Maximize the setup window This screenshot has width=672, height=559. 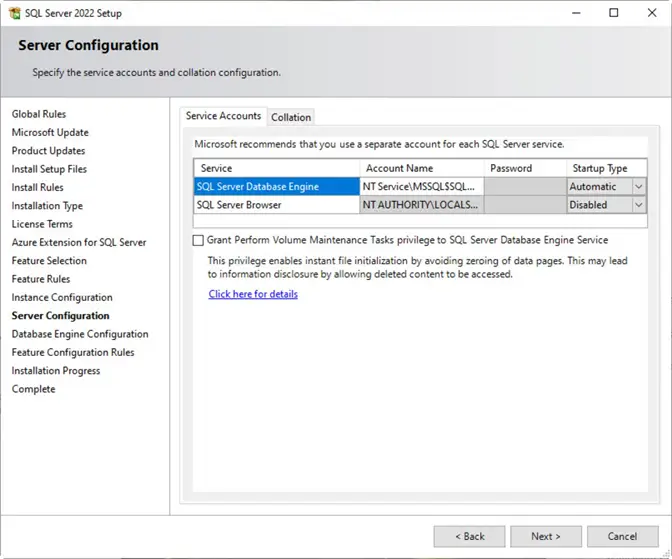point(613,13)
